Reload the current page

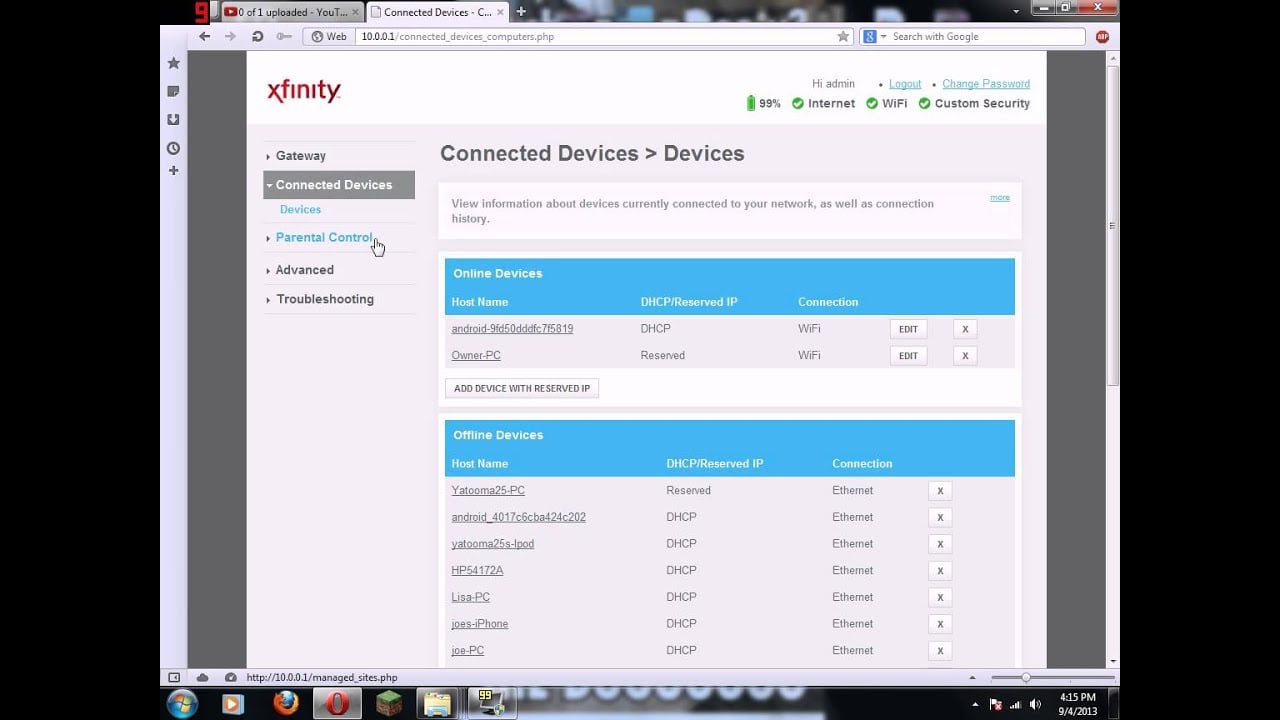point(258,36)
